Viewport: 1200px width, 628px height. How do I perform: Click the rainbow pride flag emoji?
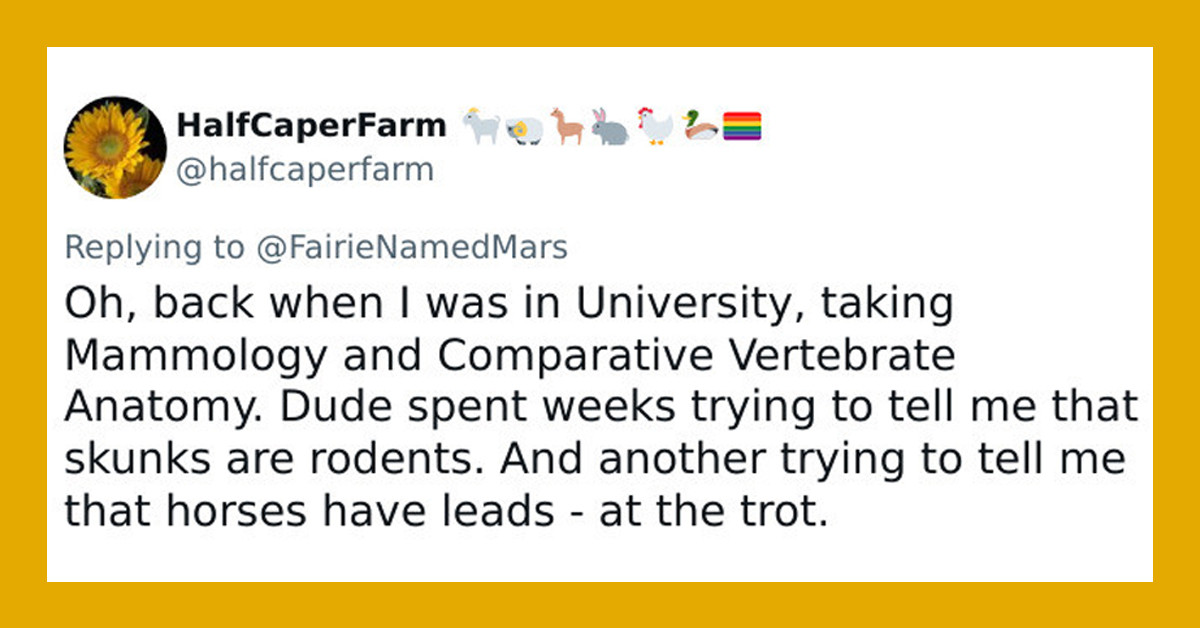tap(742, 127)
